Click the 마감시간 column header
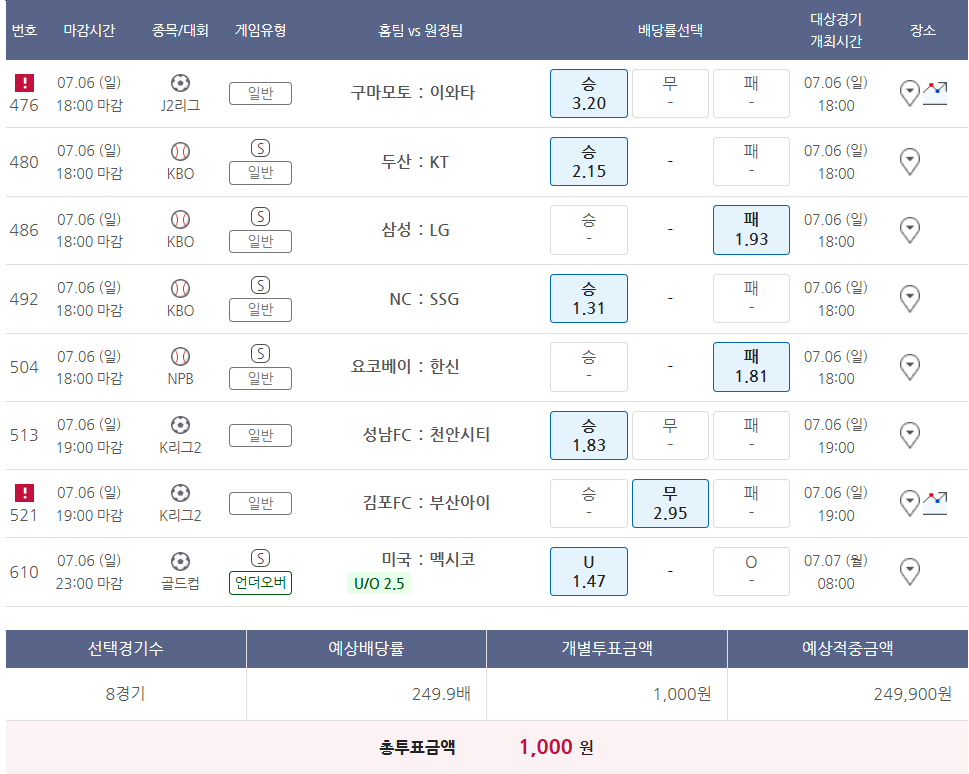The width and height of the screenshot is (969, 774). pos(89,30)
